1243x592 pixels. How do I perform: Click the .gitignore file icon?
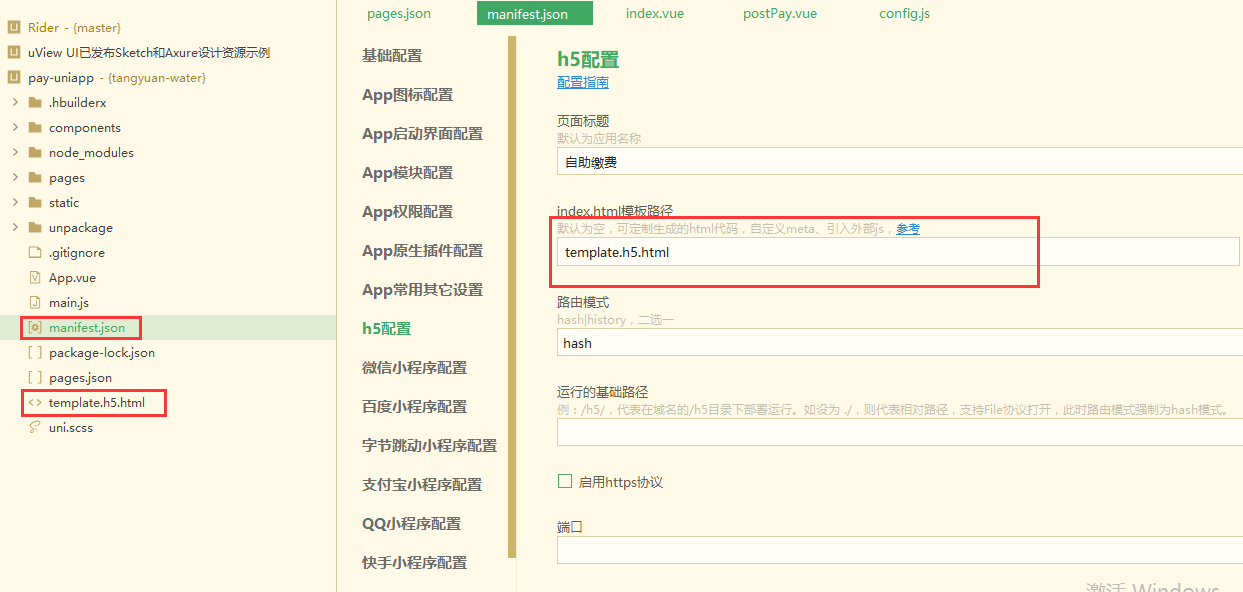35,253
